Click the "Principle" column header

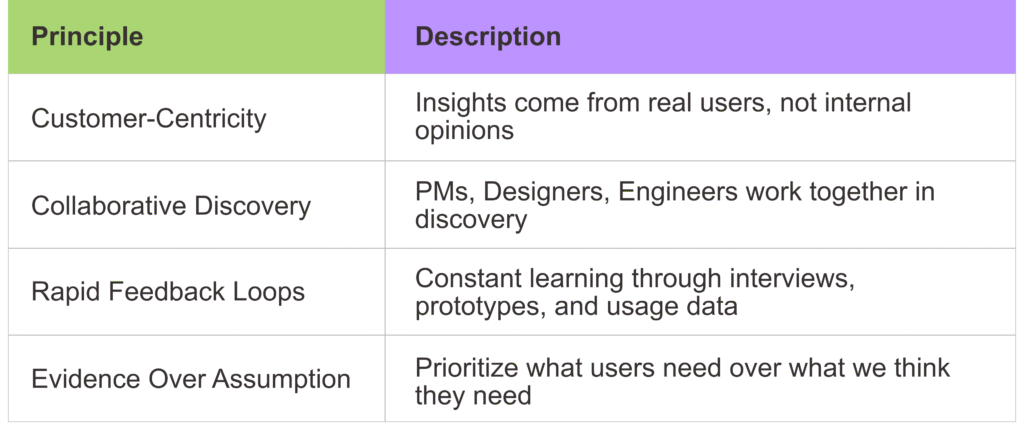pyautogui.click(x=87, y=38)
